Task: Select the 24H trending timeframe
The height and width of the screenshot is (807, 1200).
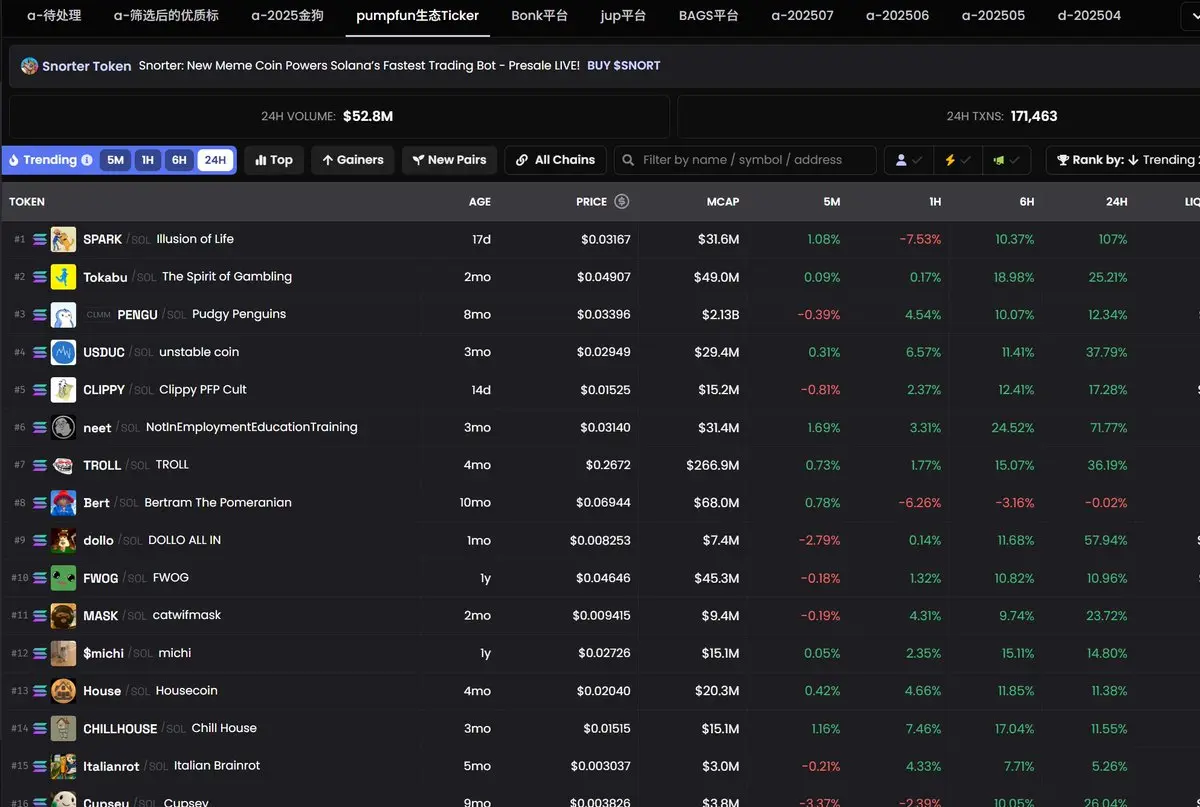Action: [215, 160]
